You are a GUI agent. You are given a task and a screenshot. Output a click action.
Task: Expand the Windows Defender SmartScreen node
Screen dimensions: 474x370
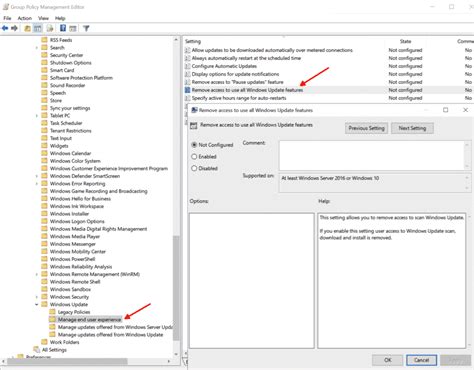(x=37, y=176)
